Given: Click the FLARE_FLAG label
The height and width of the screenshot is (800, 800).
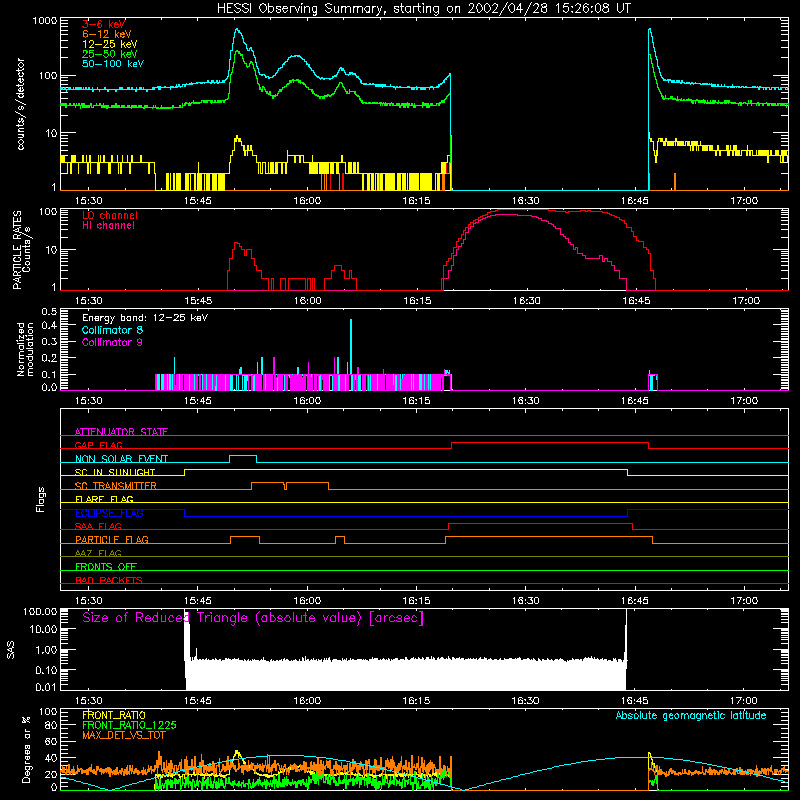Looking at the screenshot, I should [104, 499].
